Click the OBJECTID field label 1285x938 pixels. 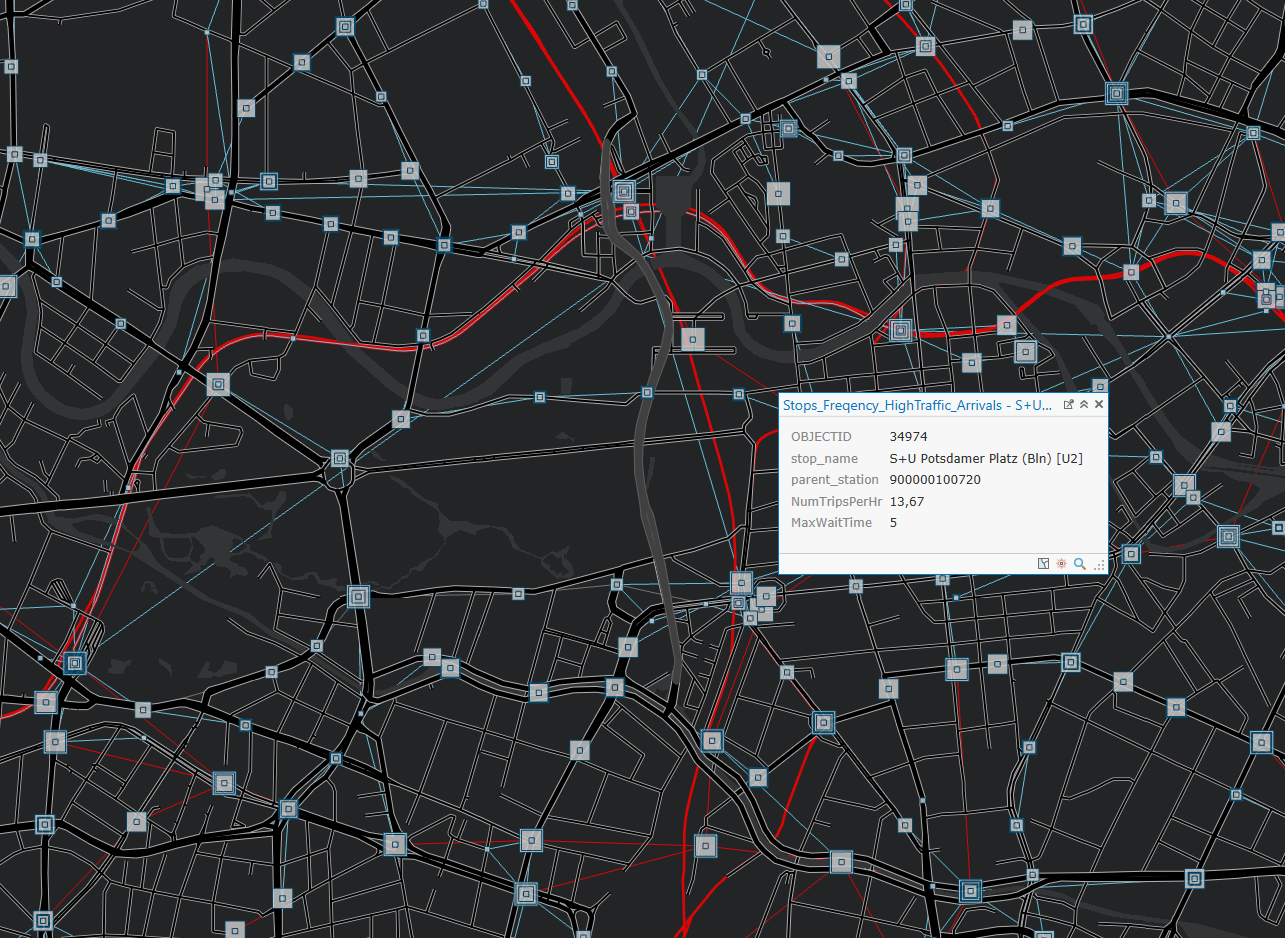click(x=821, y=437)
